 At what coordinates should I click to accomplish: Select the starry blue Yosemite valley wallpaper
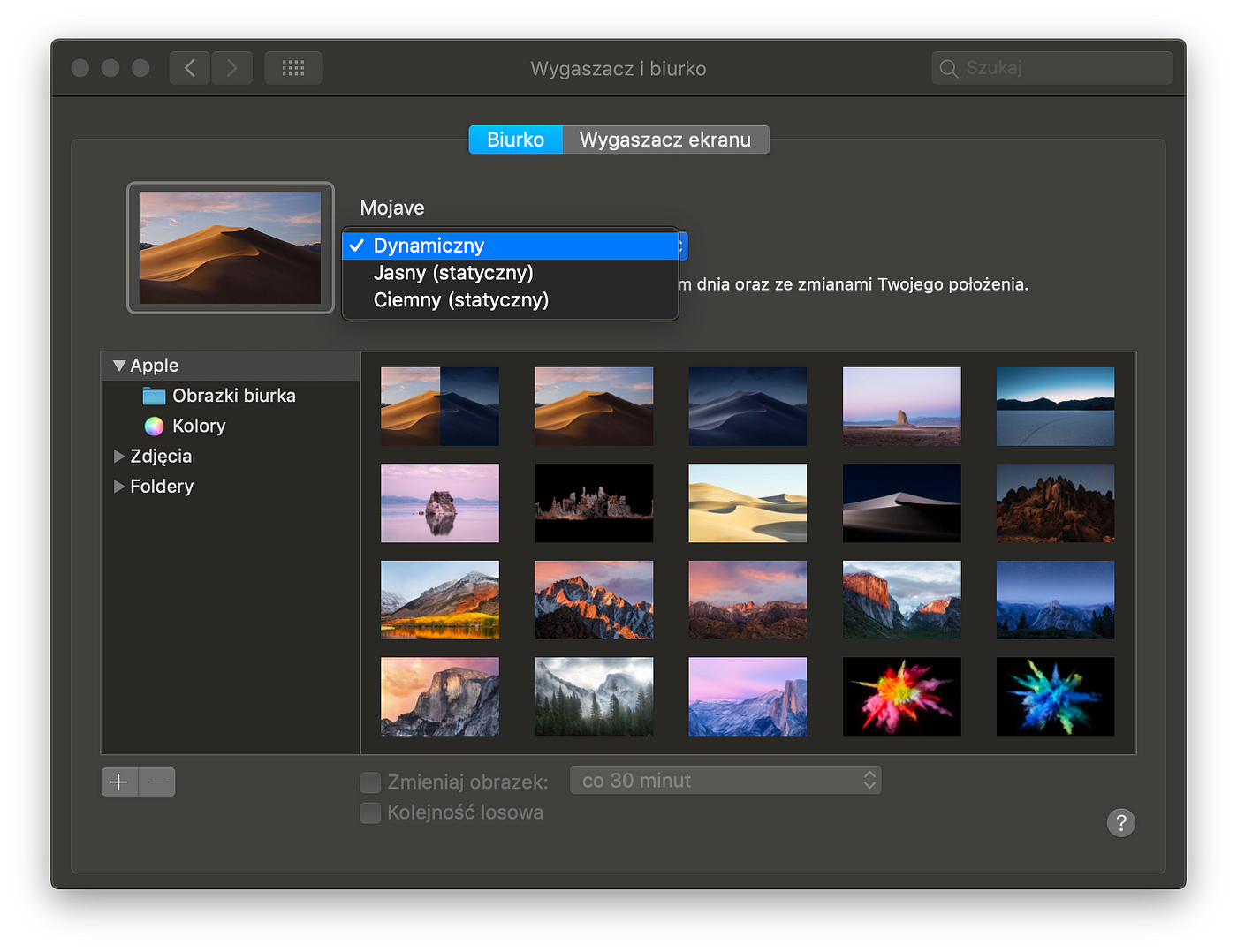click(x=1055, y=600)
